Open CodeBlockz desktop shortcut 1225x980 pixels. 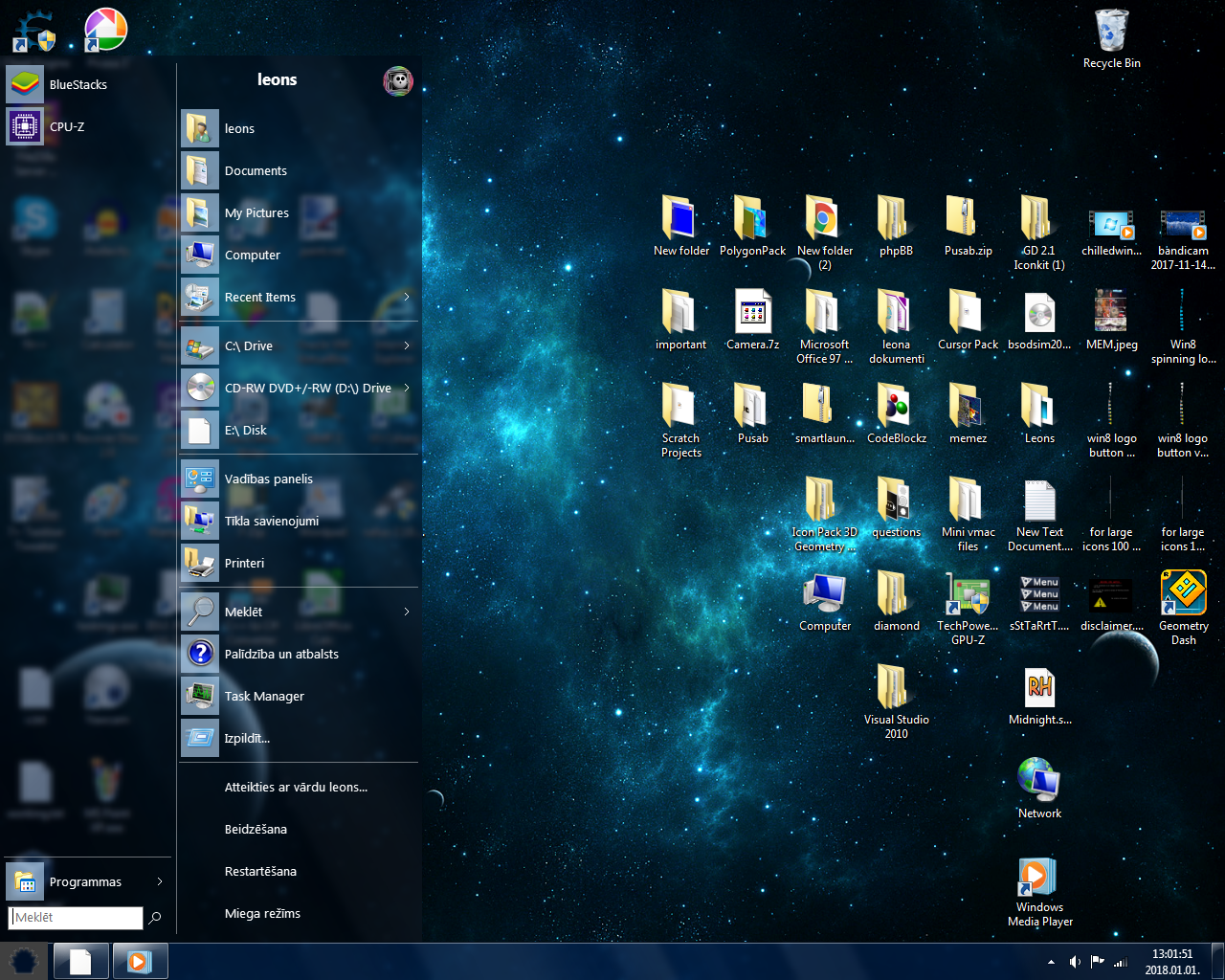896,407
